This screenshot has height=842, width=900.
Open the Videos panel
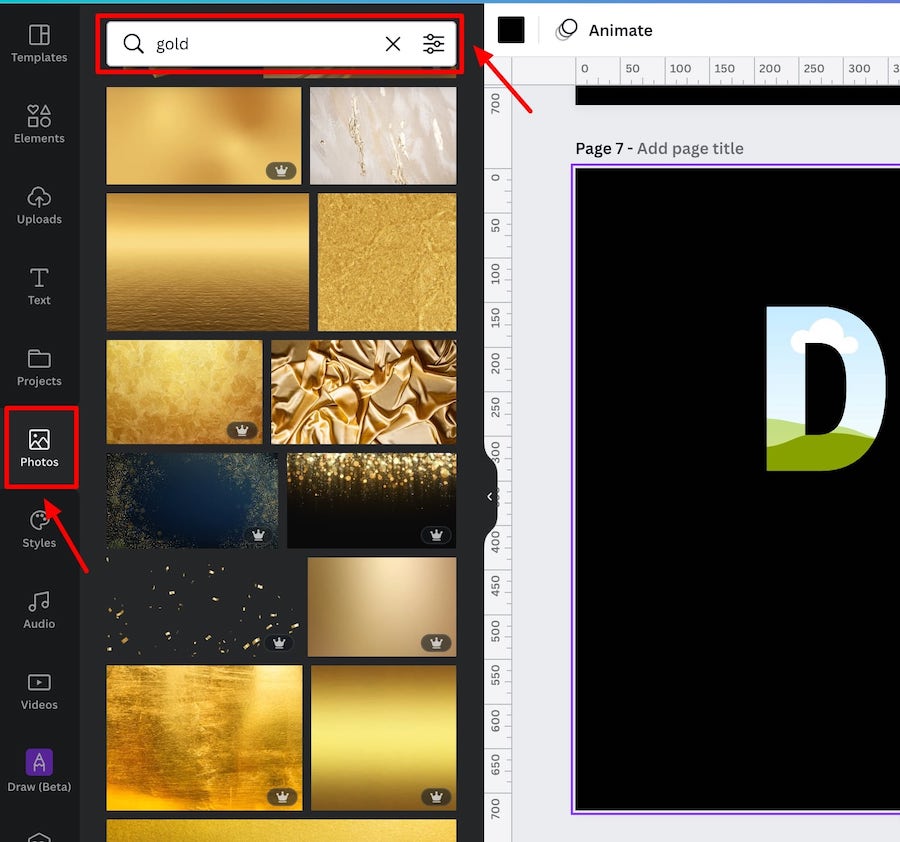coord(39,690)
